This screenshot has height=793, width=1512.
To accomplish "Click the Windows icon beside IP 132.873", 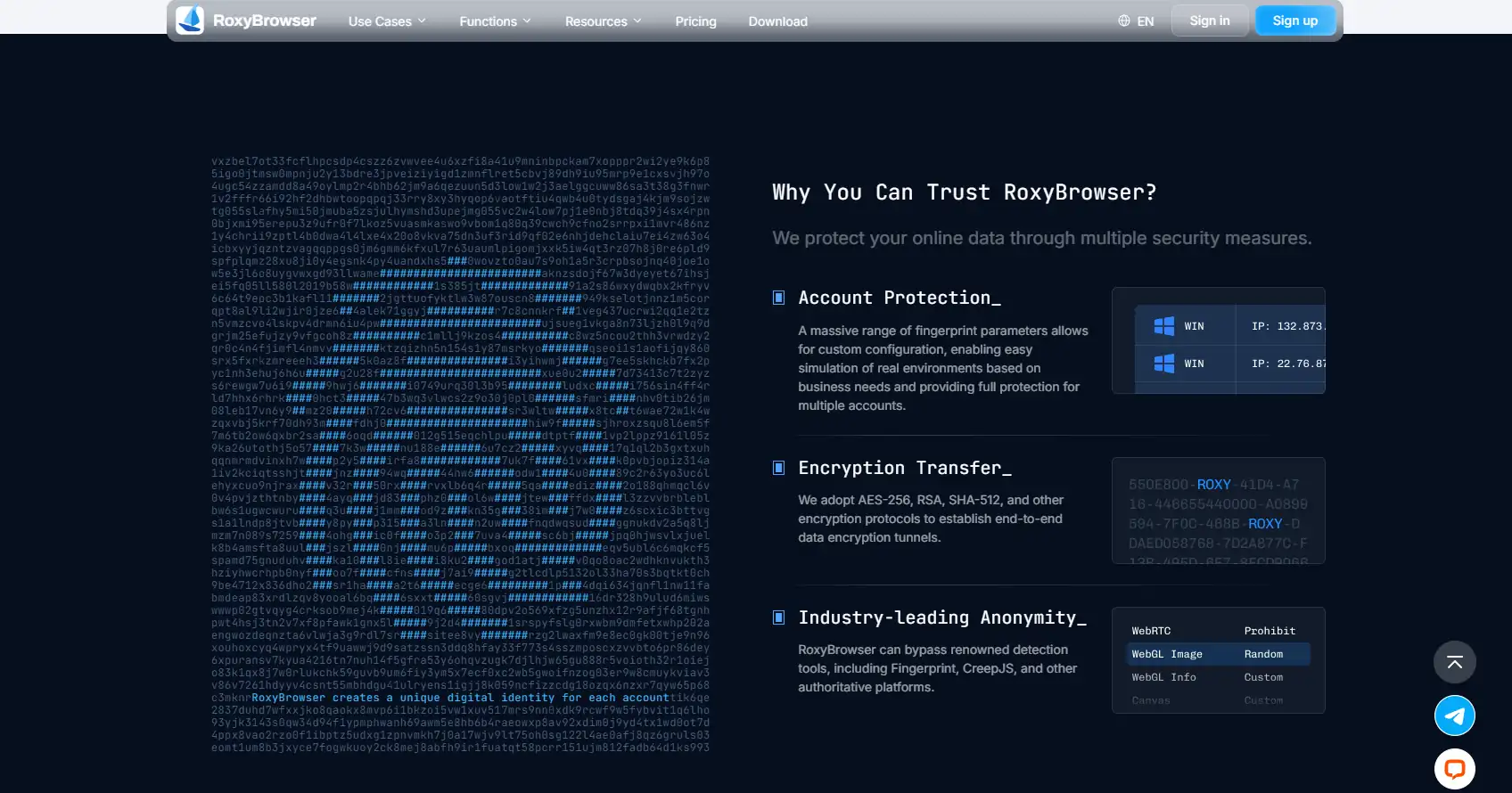I will click(x=1164, y=326).
